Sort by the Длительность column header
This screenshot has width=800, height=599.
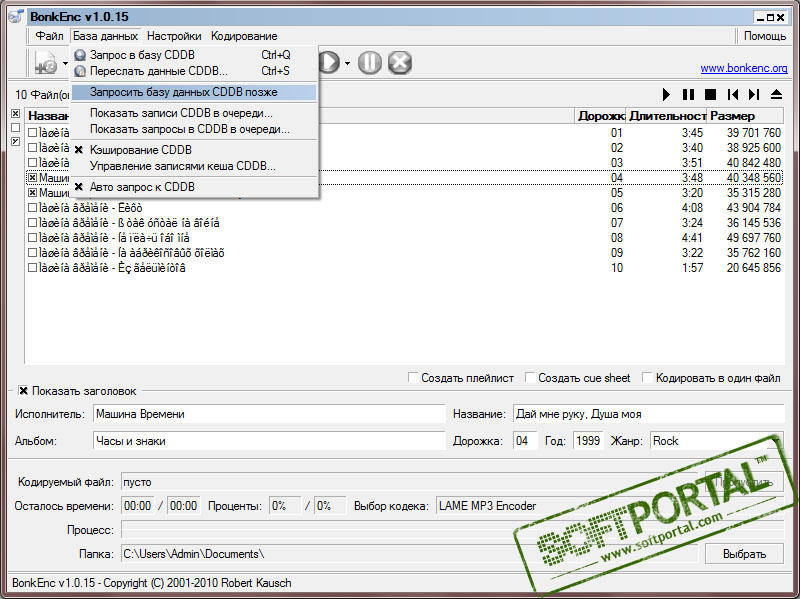click(666, 116)
